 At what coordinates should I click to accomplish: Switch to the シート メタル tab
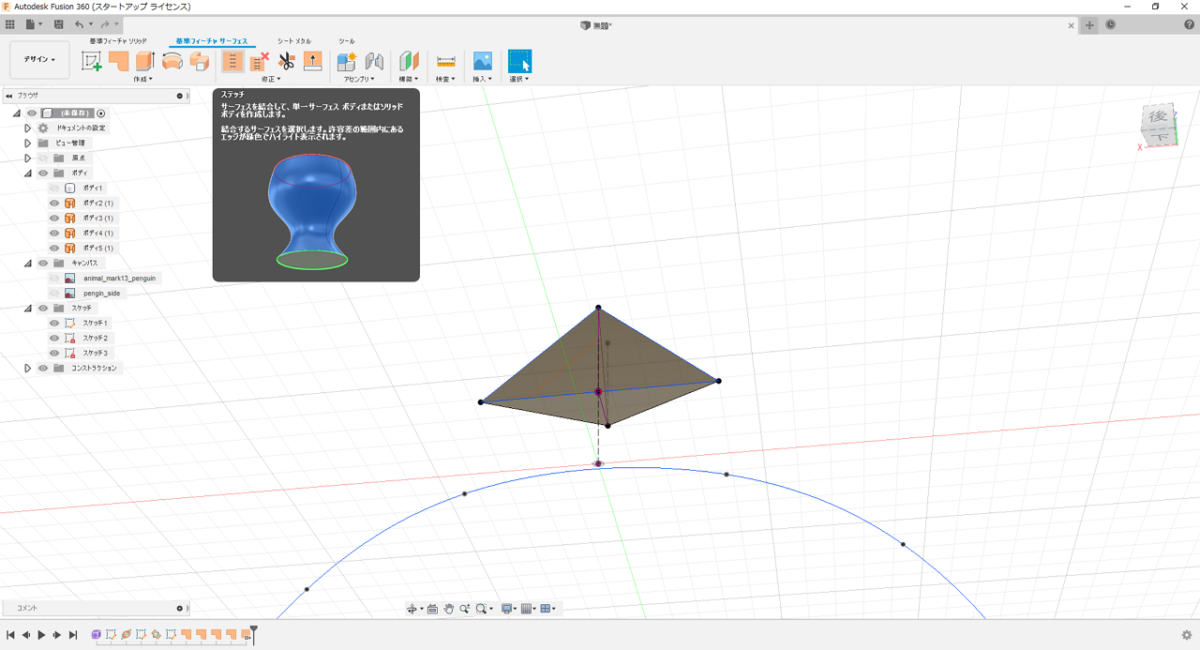[x=294, y=41]
